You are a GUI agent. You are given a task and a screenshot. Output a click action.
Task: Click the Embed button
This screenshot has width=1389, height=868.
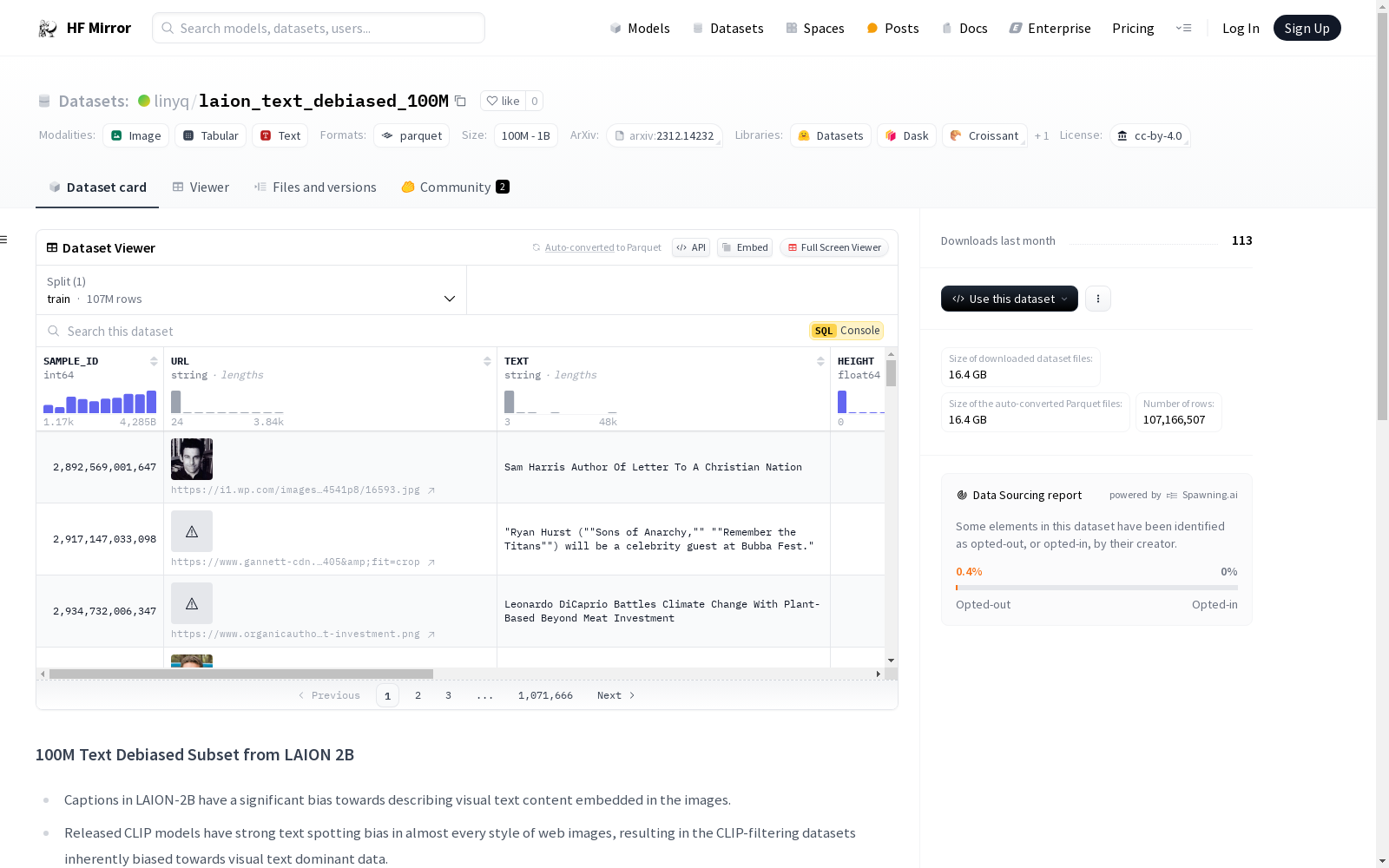tap(745, 248)
